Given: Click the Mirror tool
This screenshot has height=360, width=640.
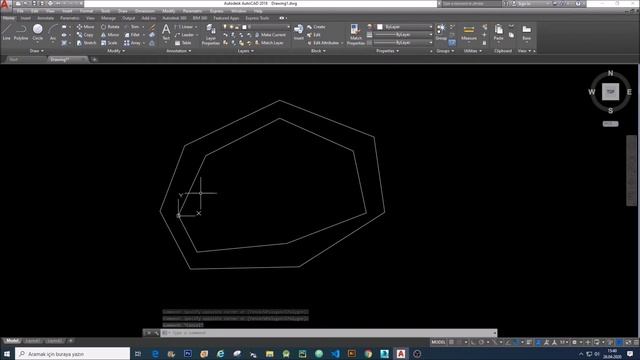Looking at the screenshot, I should (x=110, y=35).
